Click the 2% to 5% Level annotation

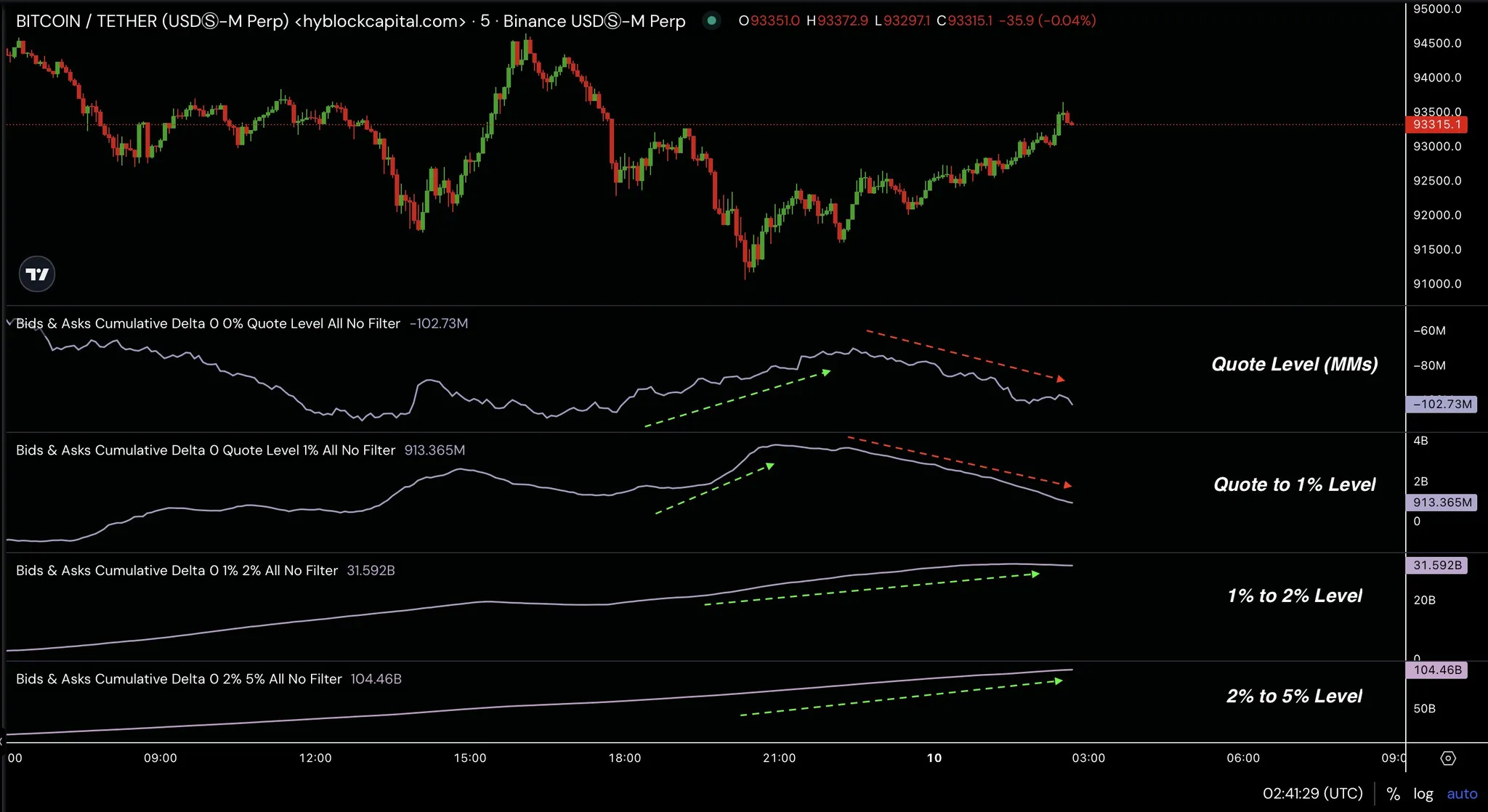pos(1294,696)
